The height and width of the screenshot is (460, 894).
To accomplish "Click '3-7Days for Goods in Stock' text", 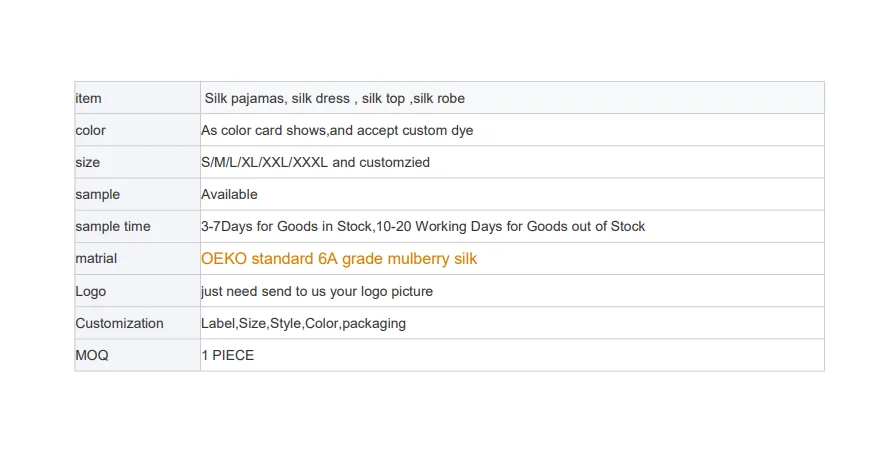I will (x=287, y=226).
